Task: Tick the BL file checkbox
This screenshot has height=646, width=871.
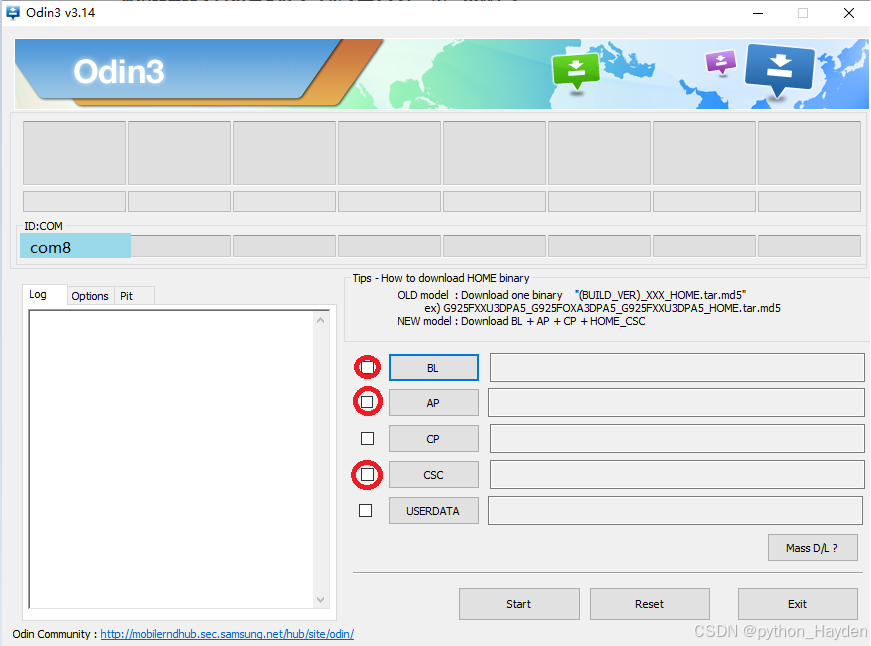Action: click(x=367, y=367)
